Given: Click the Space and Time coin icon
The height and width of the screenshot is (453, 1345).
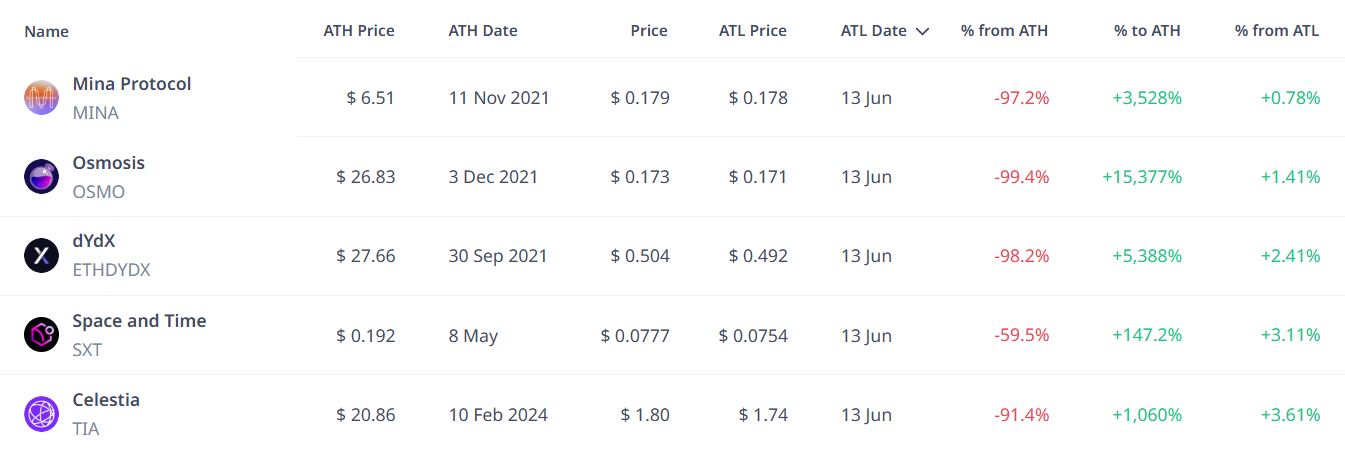Looking at the screenshot, I should pyautogui.click(x=41, y=334).
